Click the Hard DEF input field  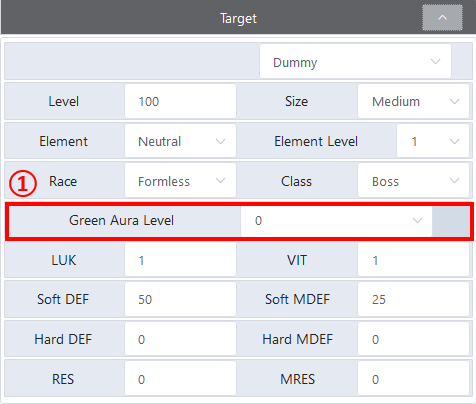(x=180, y=339)
